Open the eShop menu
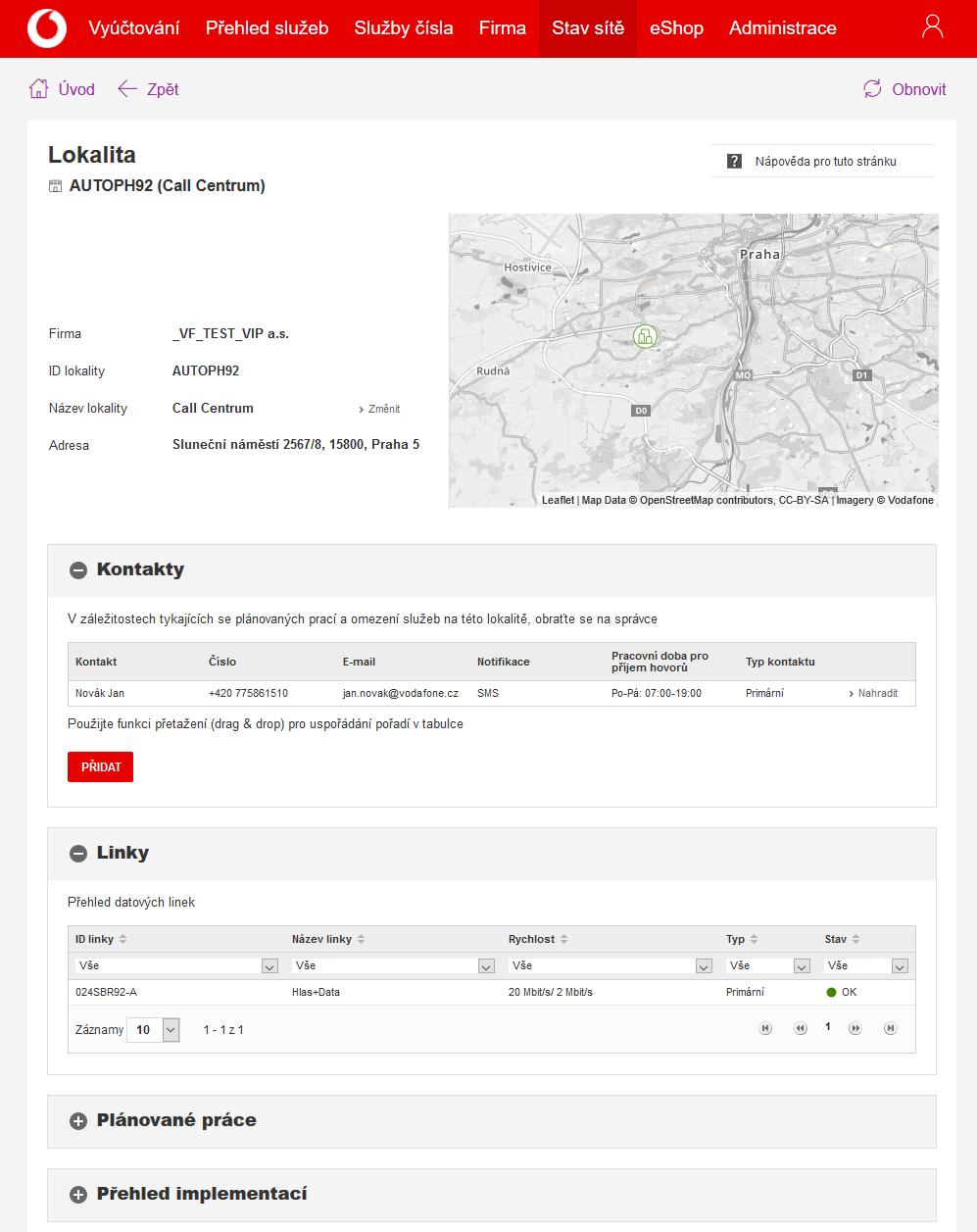The image size is (977, 1232). coord(676,27)
